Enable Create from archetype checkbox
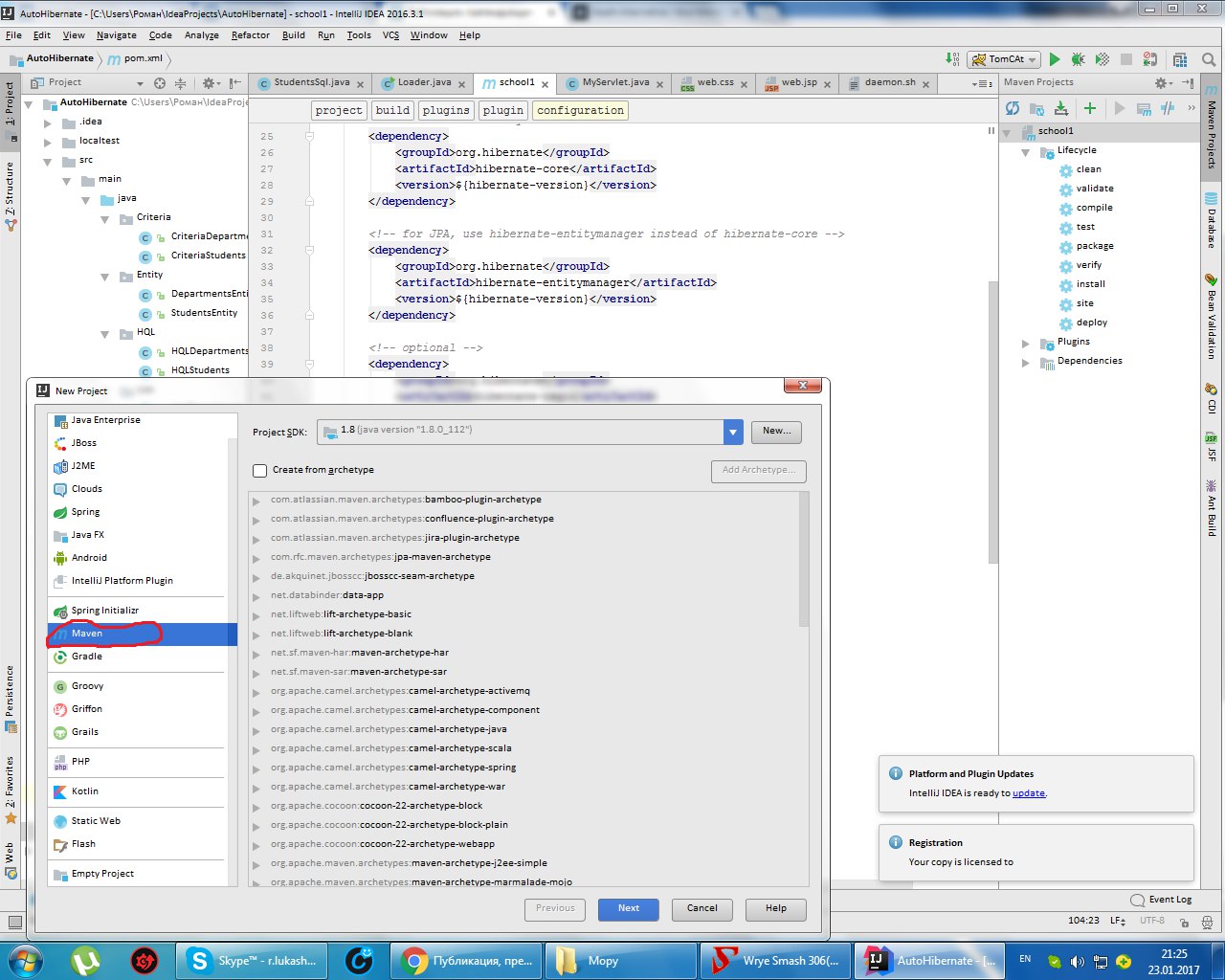 pyautogui.click(x=259, y=470)
